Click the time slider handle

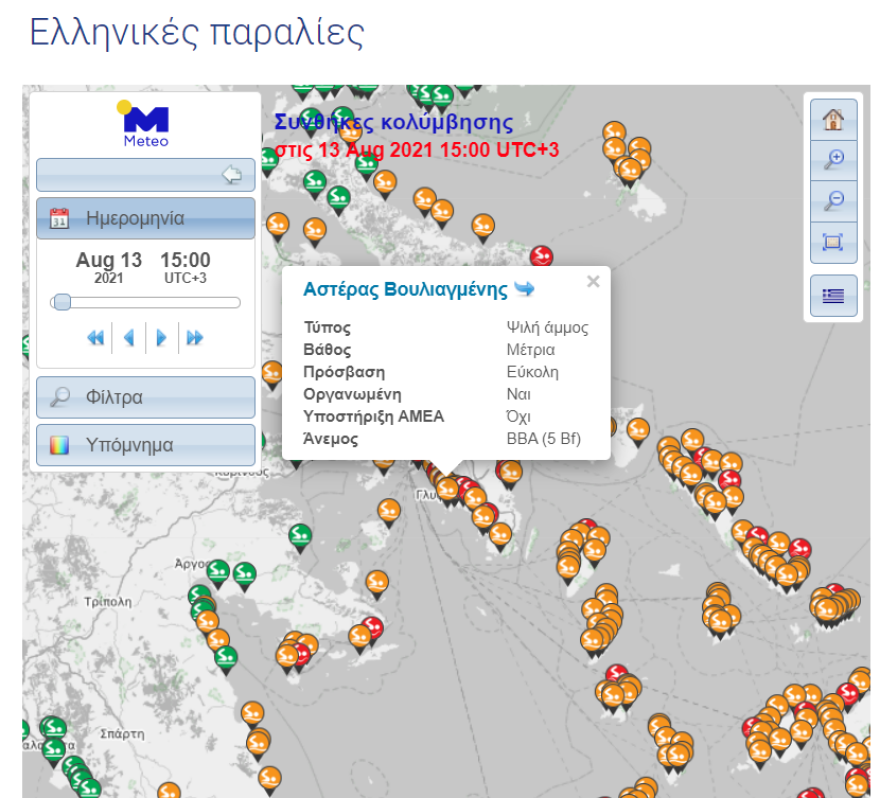coord(62,302)
